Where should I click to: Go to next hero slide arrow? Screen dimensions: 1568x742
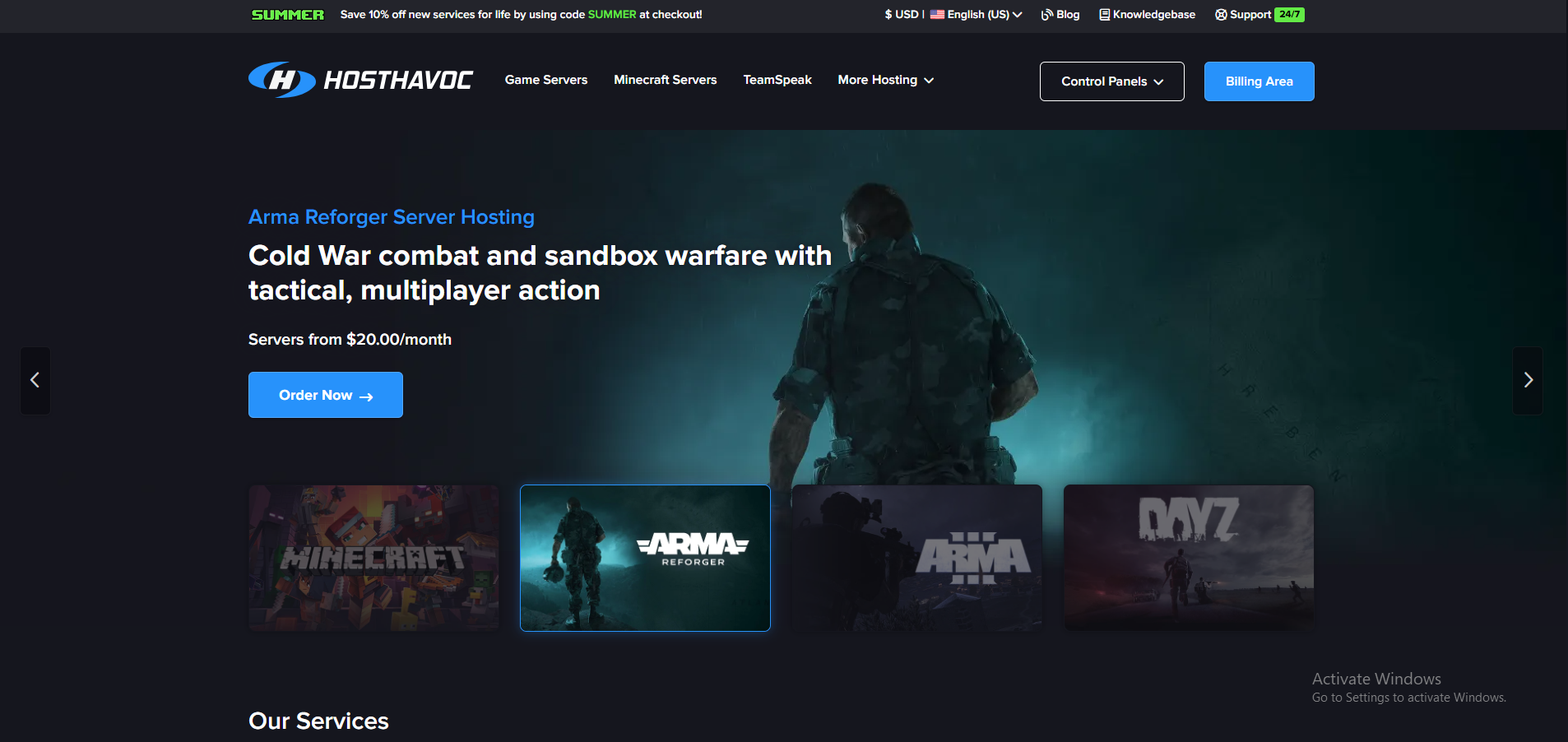click(x=1528, y=380)
